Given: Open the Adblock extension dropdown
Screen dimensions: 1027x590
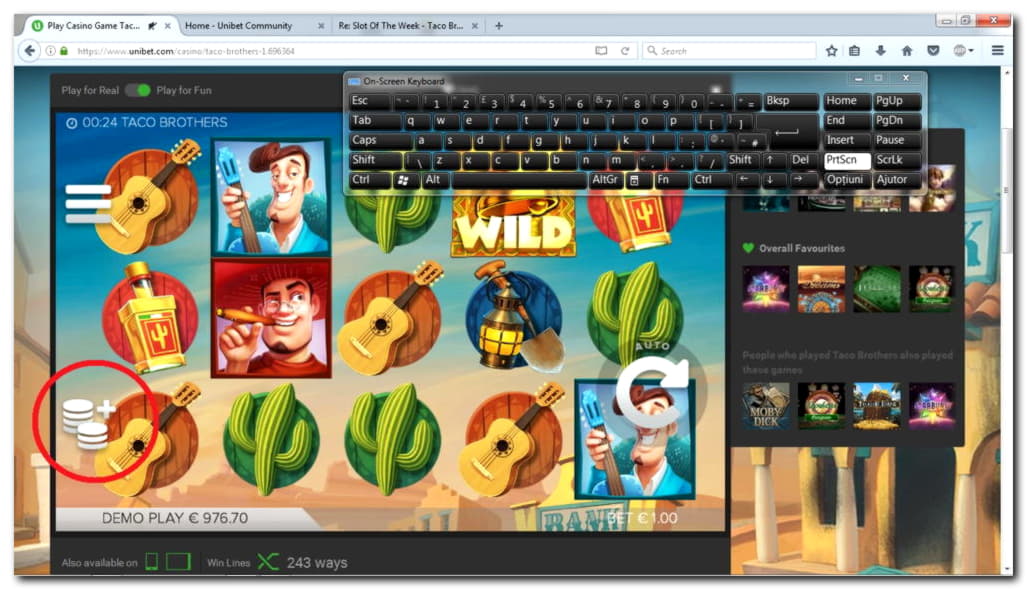Looking at the screenshot, I should tap(963, 50).
